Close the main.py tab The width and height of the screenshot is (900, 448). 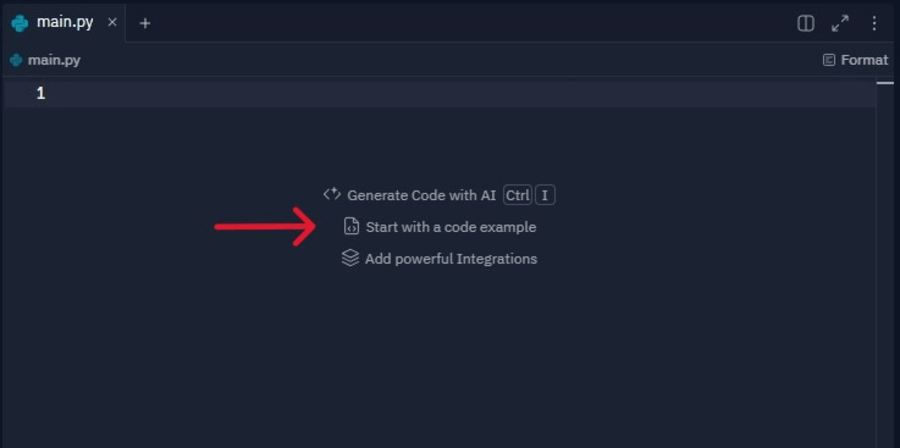point(112,23)
